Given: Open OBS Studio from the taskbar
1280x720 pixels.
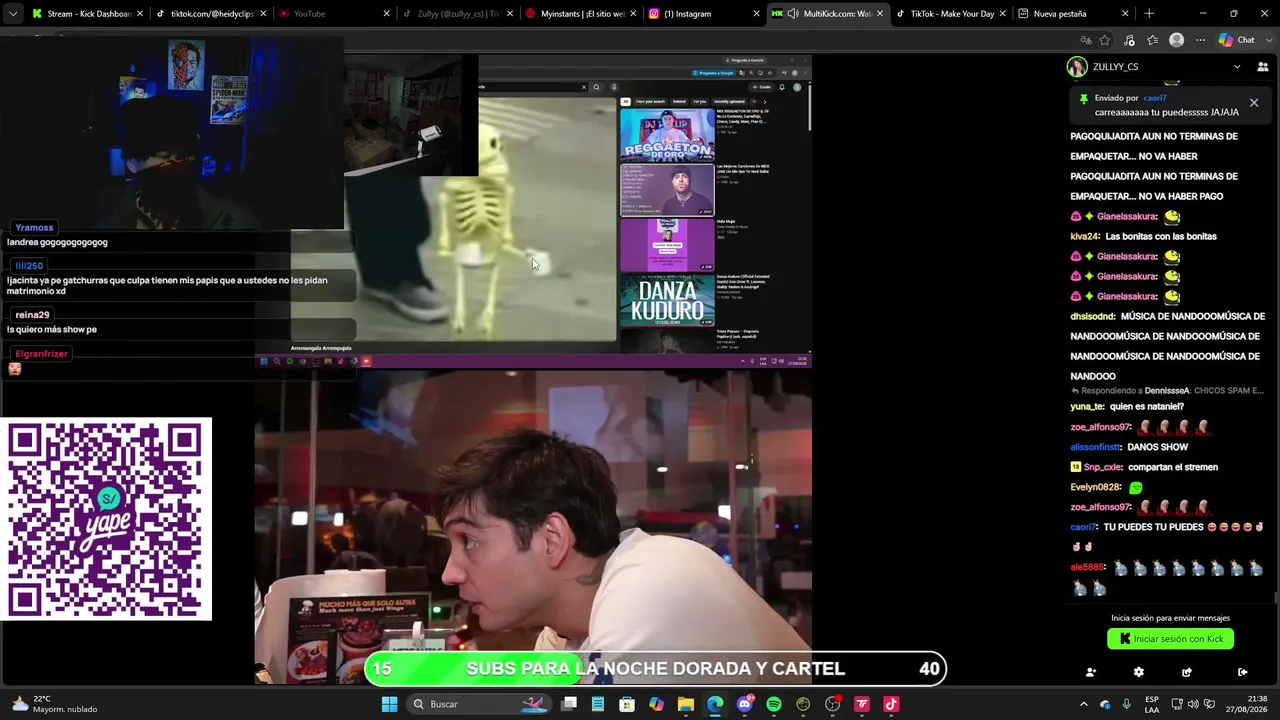Looking at the screenshot, I should [x=832, y=704].
